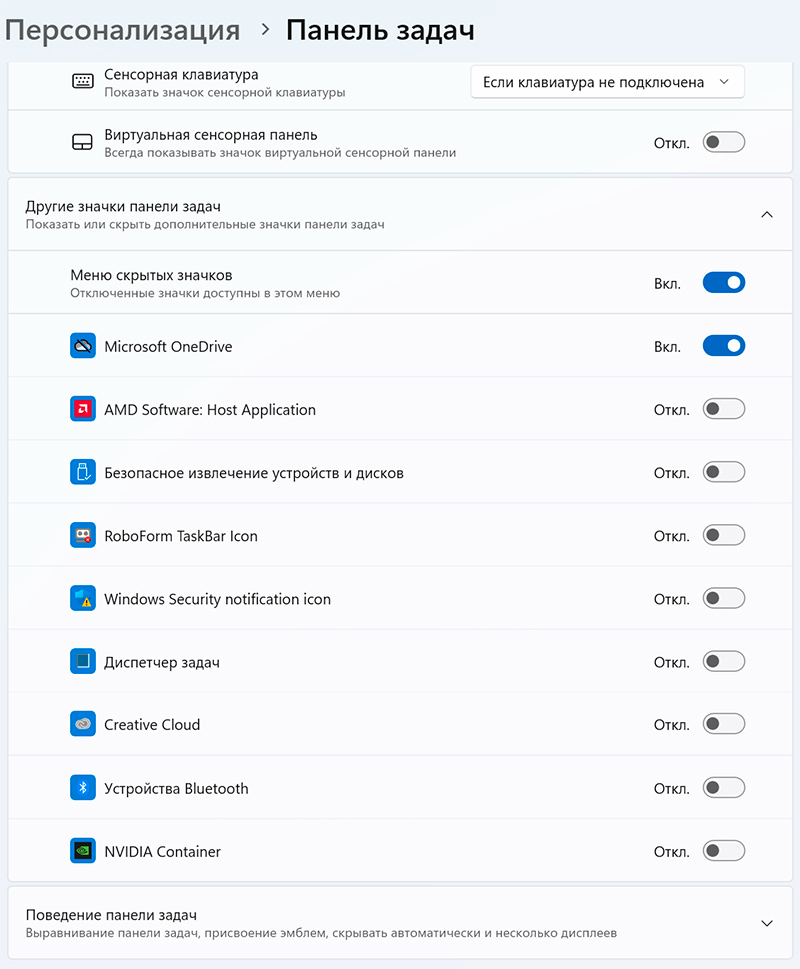Click the Bluetooth devices icon
800x969 pixels.
pos(82,788)
